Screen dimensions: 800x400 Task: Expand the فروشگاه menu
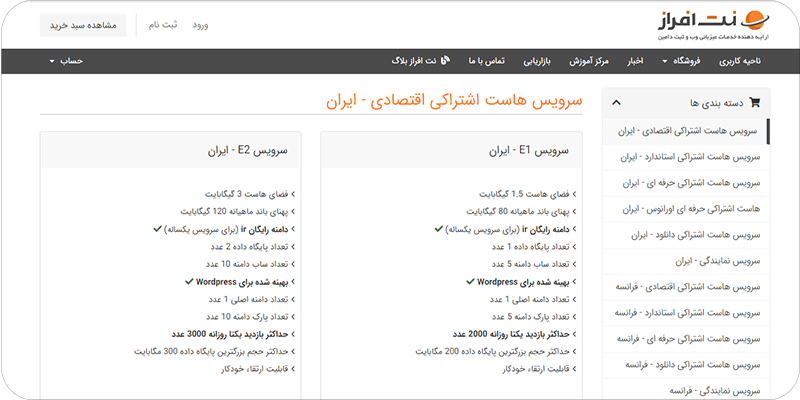tap(682, 61)
